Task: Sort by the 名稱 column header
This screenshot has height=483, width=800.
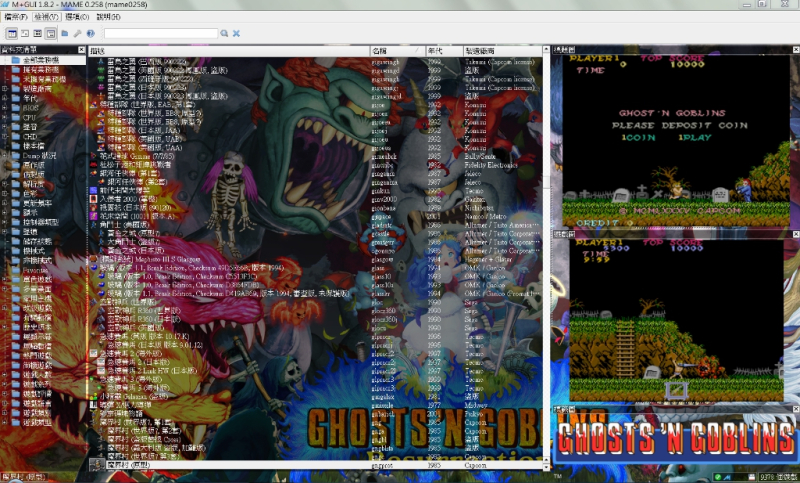Action: point(397,51)
